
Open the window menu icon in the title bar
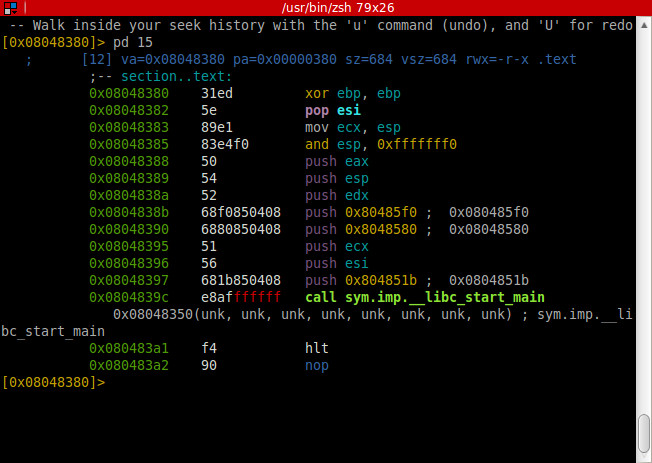point(10,7)
